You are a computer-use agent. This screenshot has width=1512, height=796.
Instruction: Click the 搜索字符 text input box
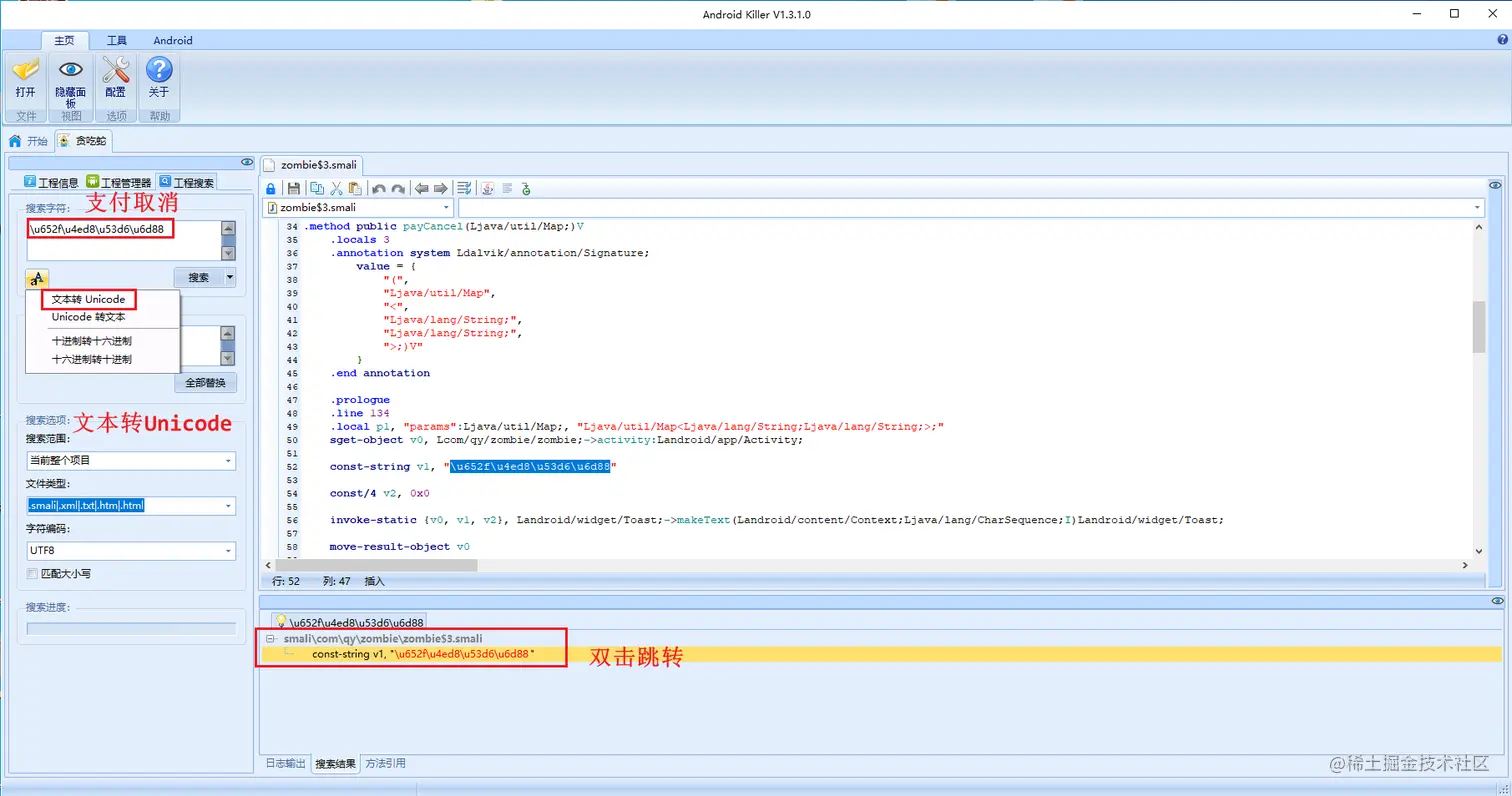coord(124,240)
